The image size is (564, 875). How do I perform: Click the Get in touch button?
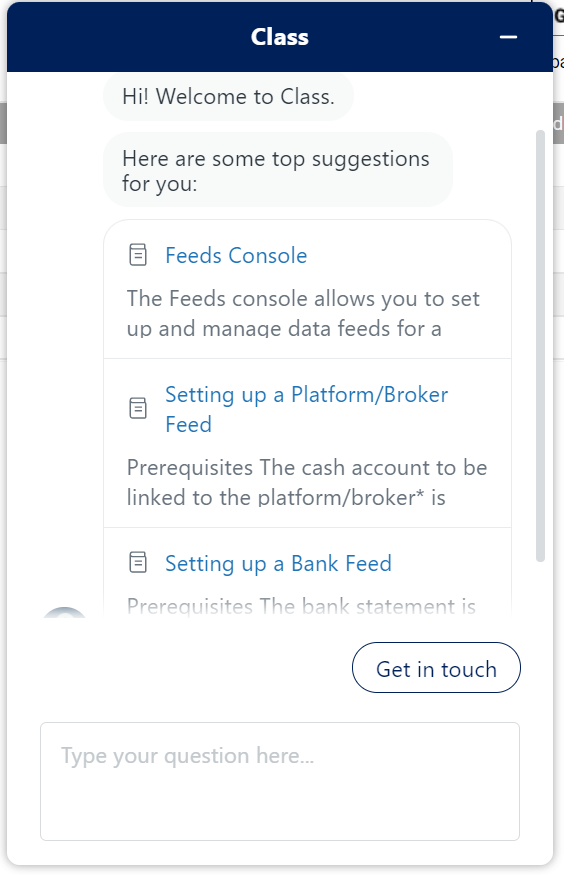[x=436, y=668]
